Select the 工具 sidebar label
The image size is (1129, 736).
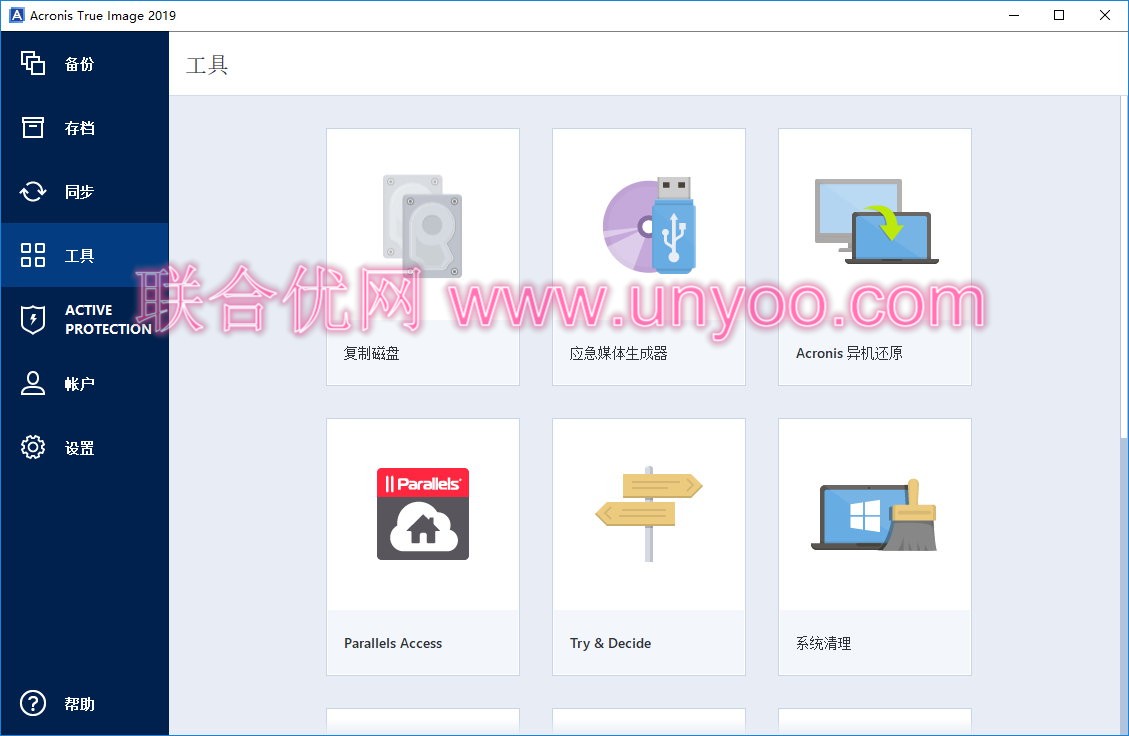(x=79, y=256)
